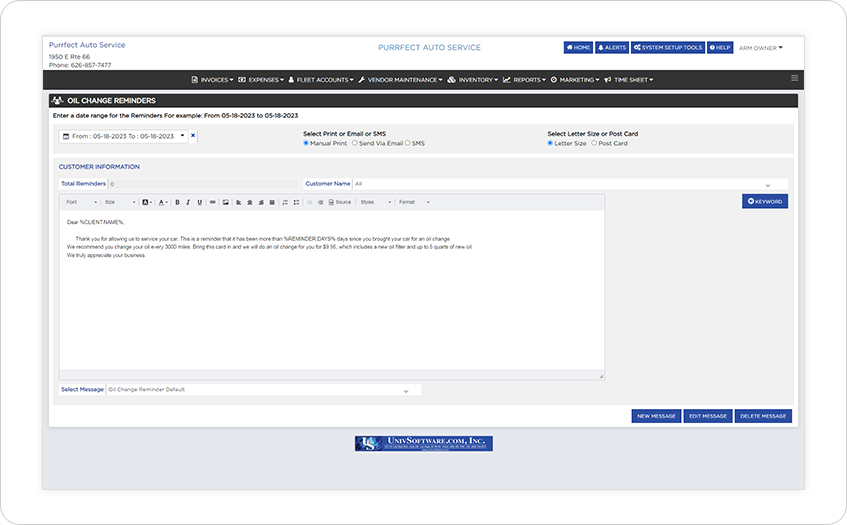Viewport: 847px width, 525px height.
Task: Insert a numbered list
Action: (x=285, y=203)
